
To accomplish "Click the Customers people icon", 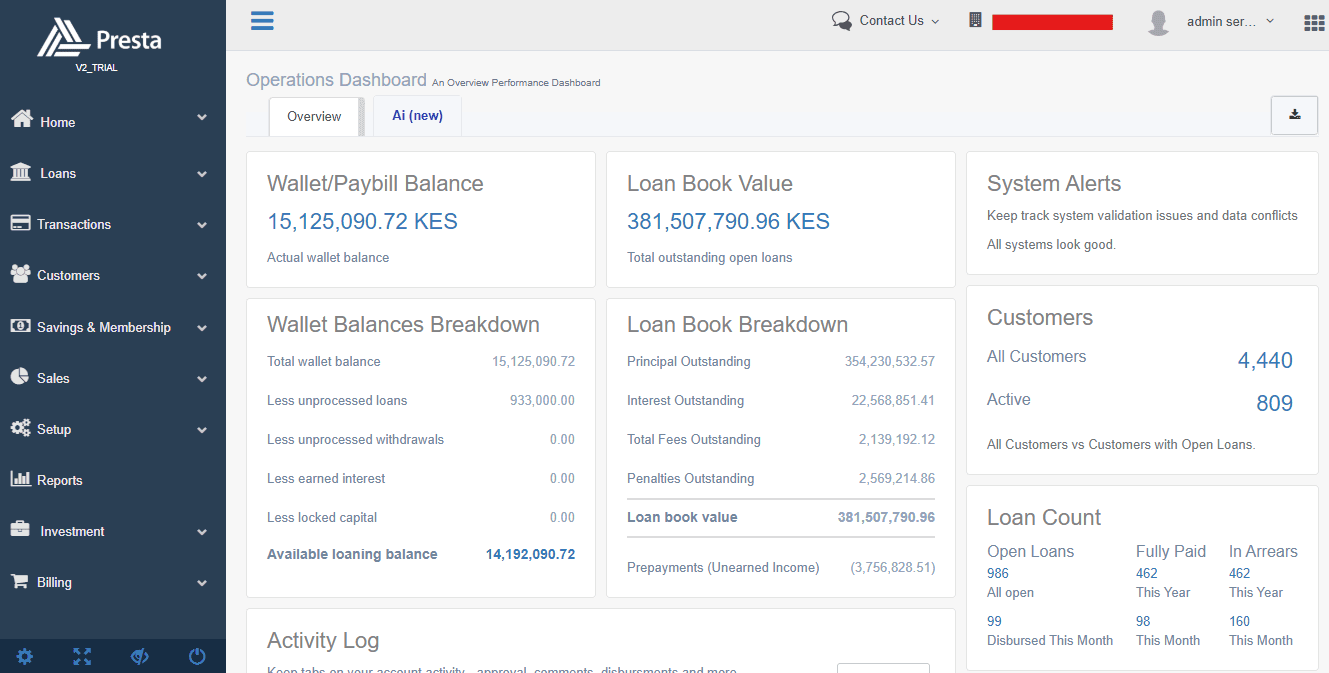I will [20, 274].
